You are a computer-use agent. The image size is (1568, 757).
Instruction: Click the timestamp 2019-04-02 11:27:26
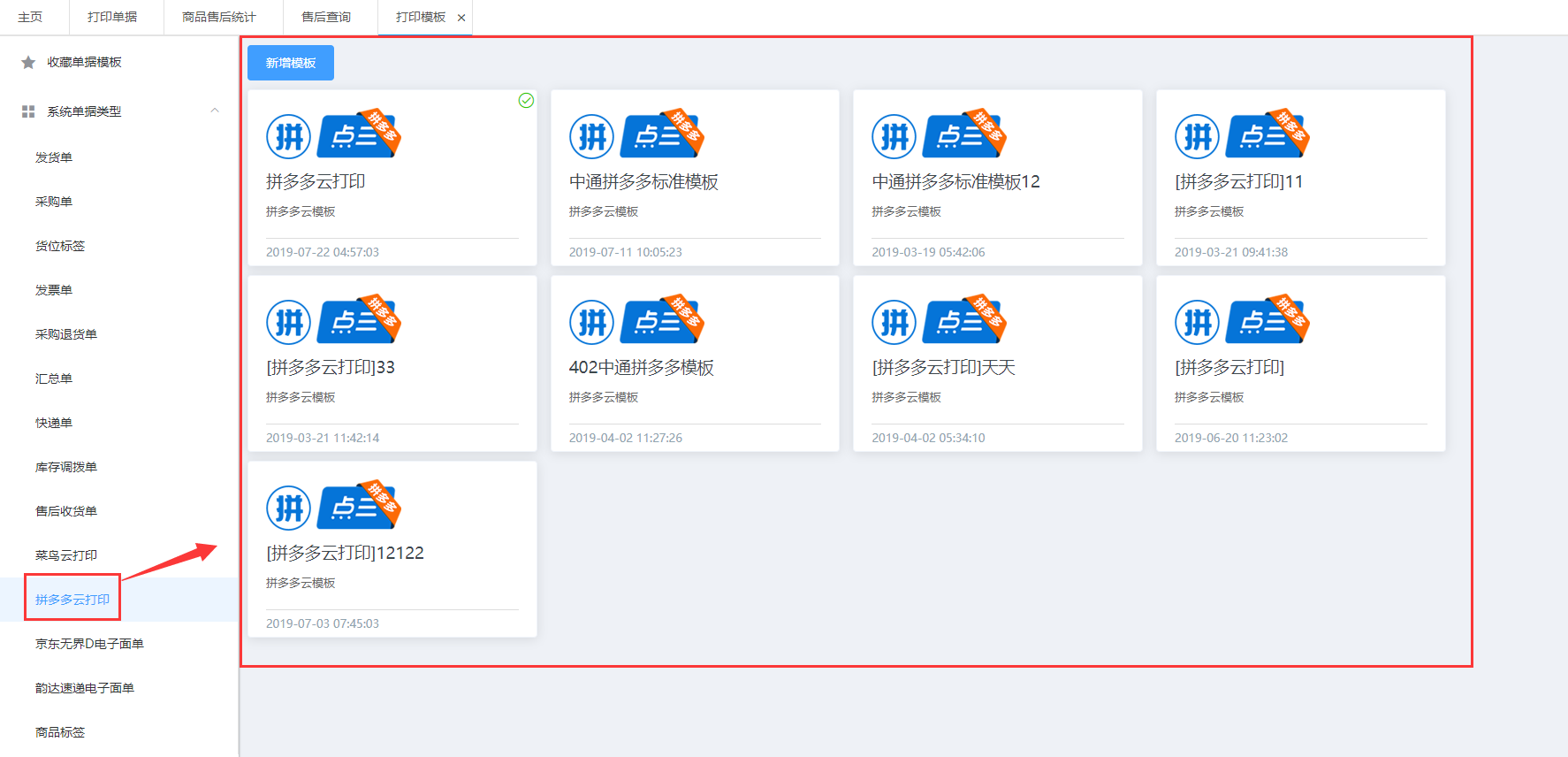pyautogui.click(x=626, y=438)
